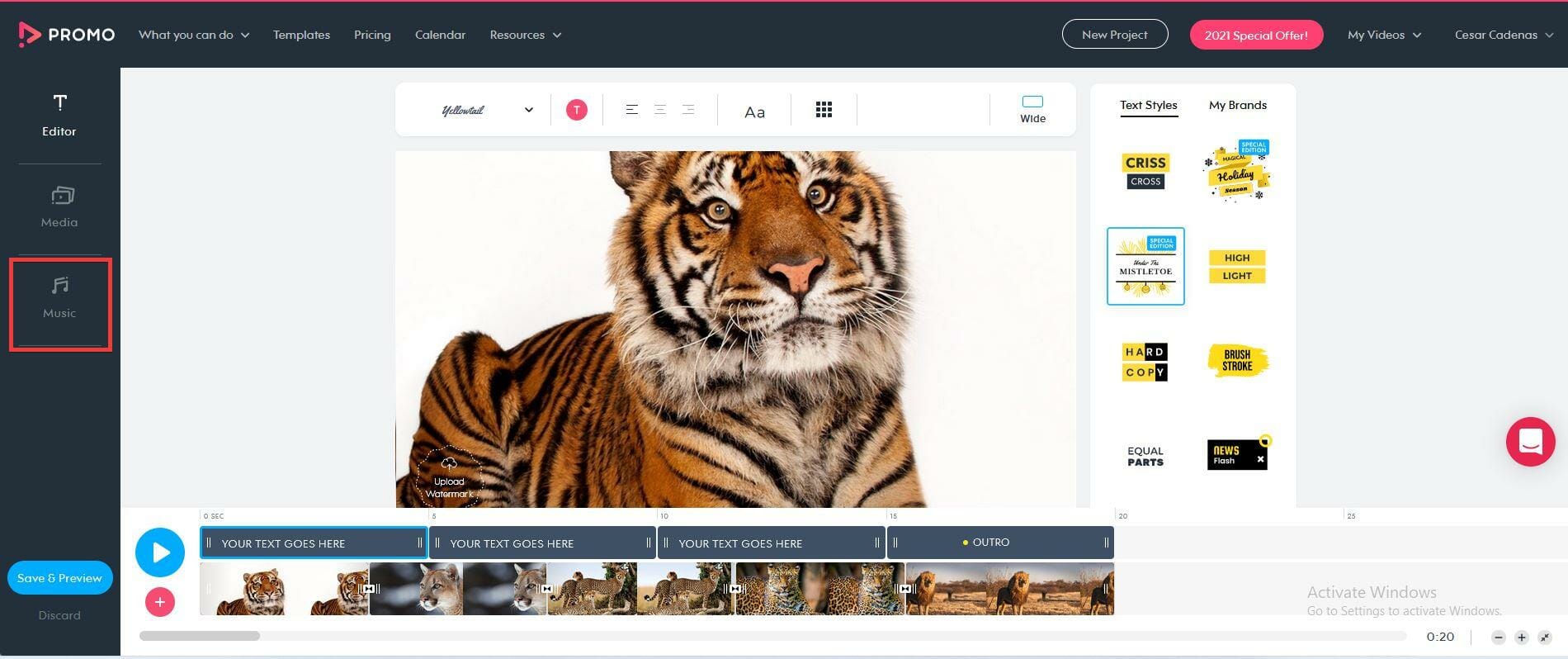Open the Aa text size option
Viewport: 1568px width, 659px height.
click(x=754, y=111)
